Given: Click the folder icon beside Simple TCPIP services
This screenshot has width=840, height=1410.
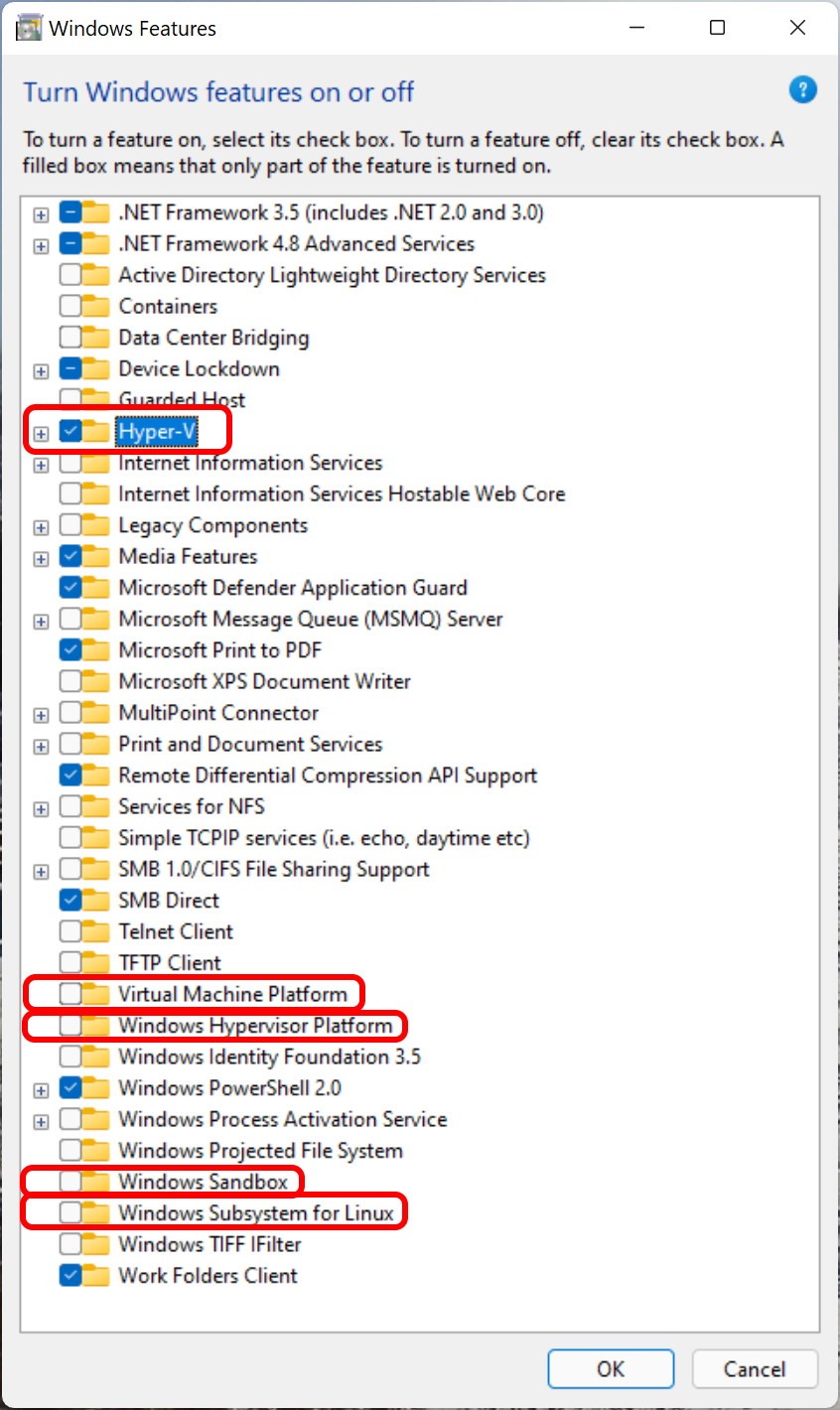Looking at the screenshot, I should point(96,837).
